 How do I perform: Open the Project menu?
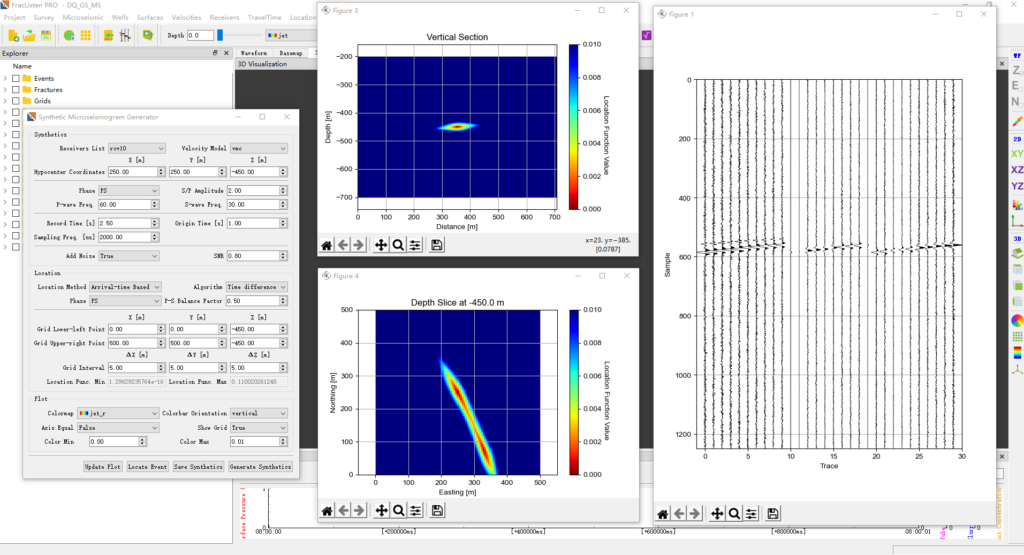coord(14,18)
